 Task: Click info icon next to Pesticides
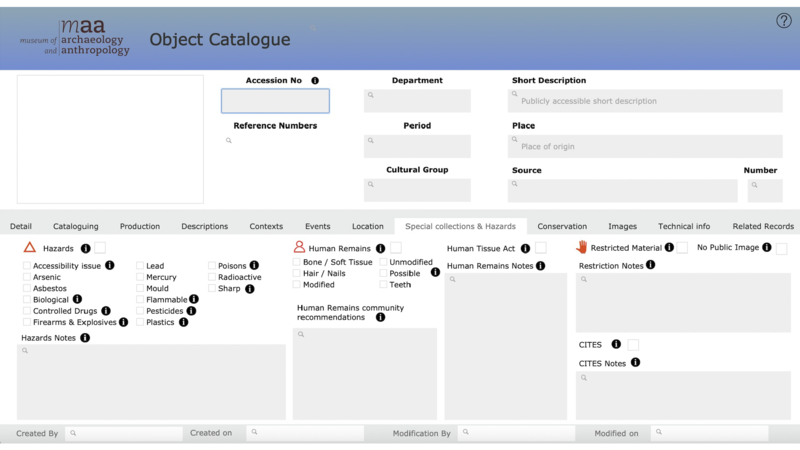(191, 311)
